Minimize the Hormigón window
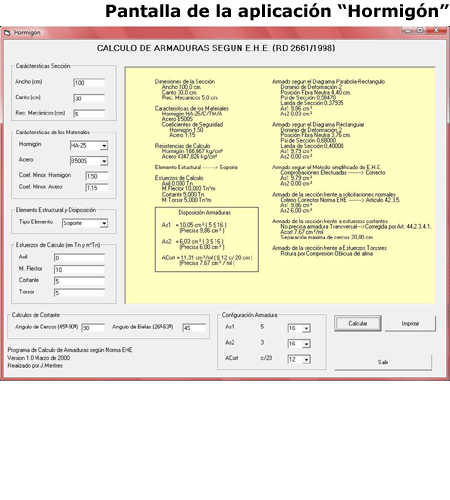This screenshot has height=500, width=450. (x=408, y=31)
